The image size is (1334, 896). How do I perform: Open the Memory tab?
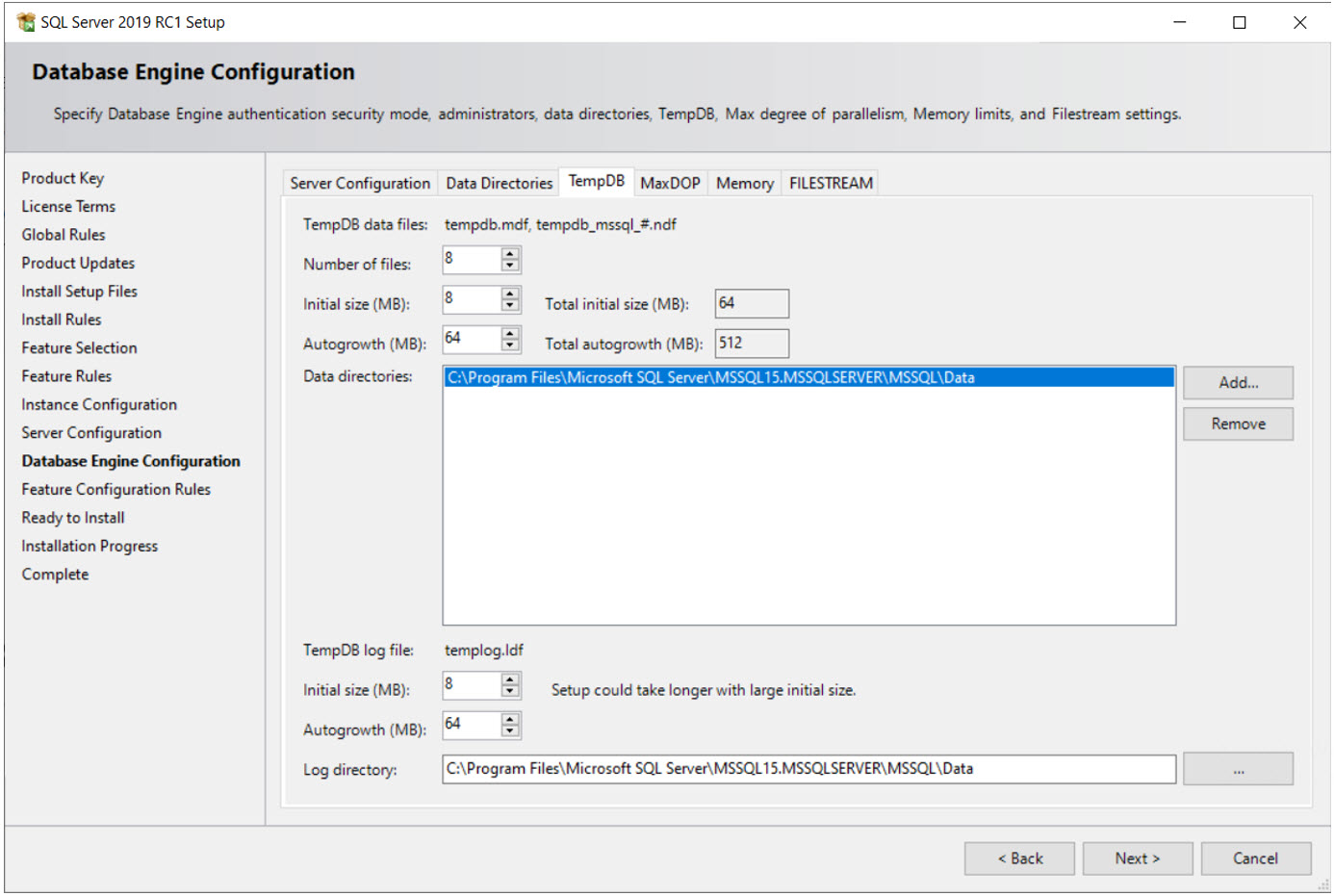(744, 183)
